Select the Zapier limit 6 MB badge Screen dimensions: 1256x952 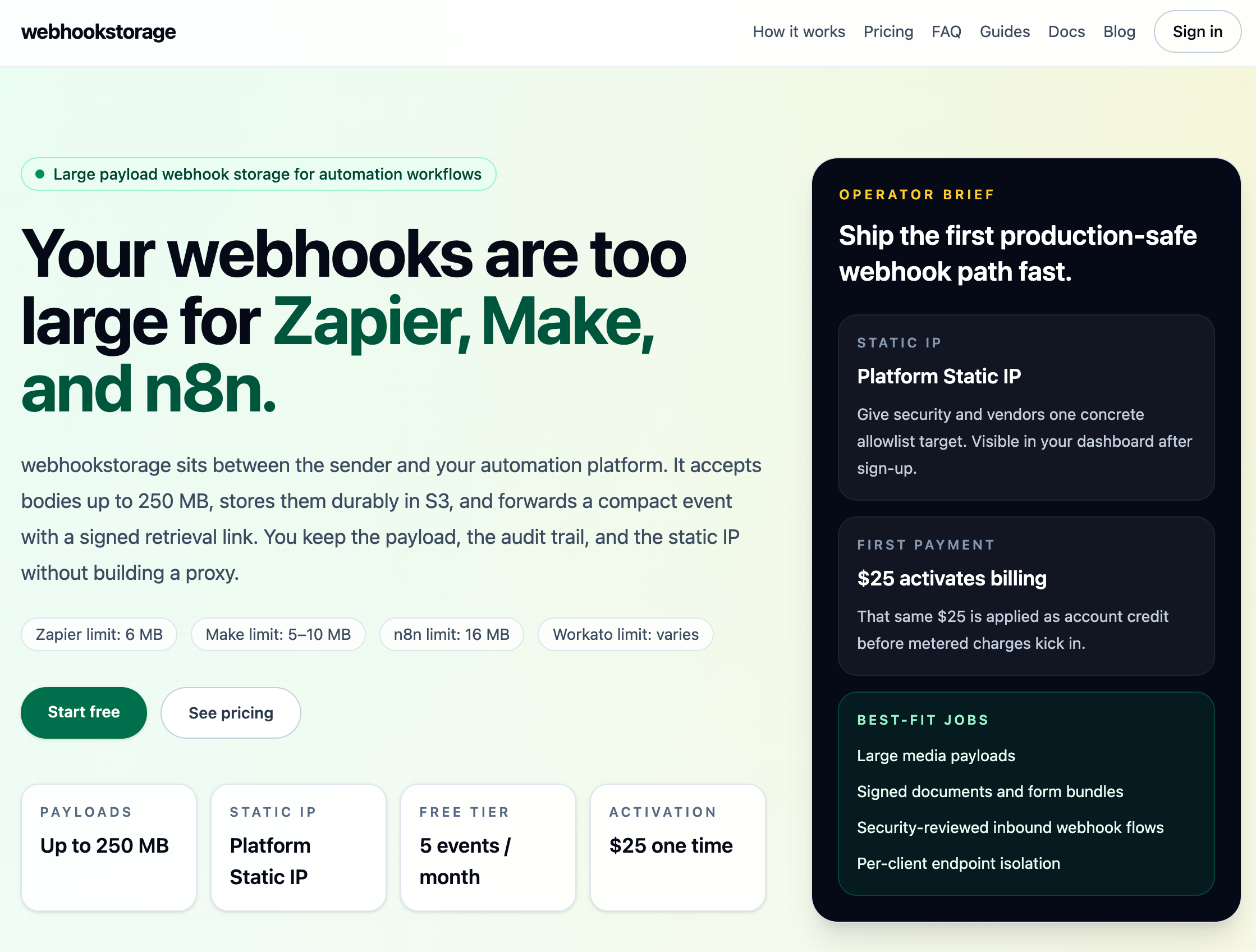click(x=99, y=634)
